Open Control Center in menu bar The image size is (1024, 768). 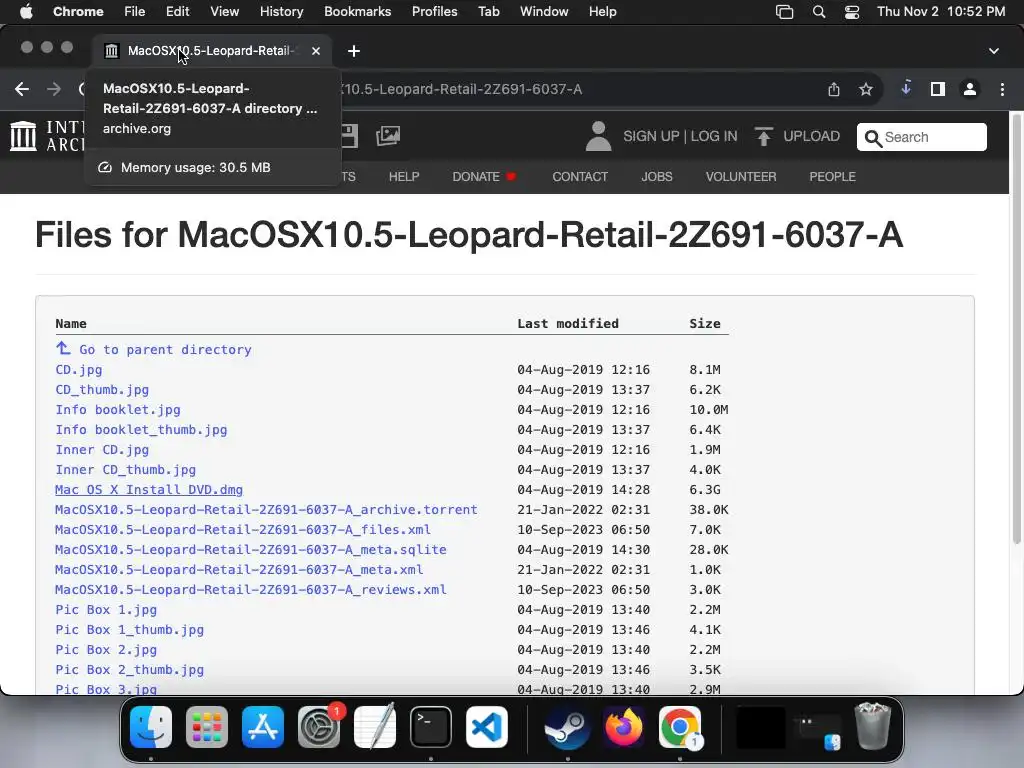pos(852,12)
